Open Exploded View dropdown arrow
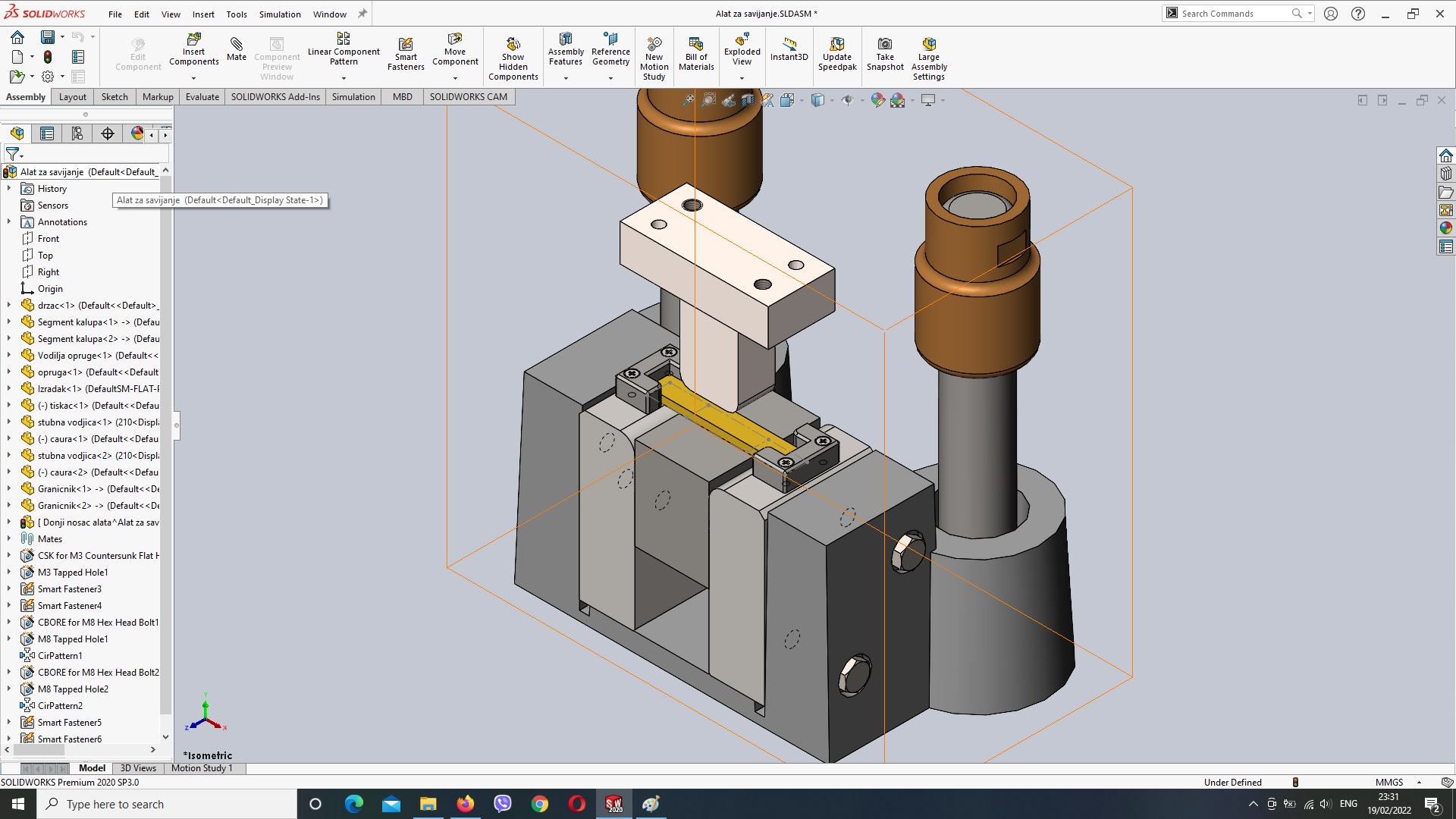 tap(742, 78)
